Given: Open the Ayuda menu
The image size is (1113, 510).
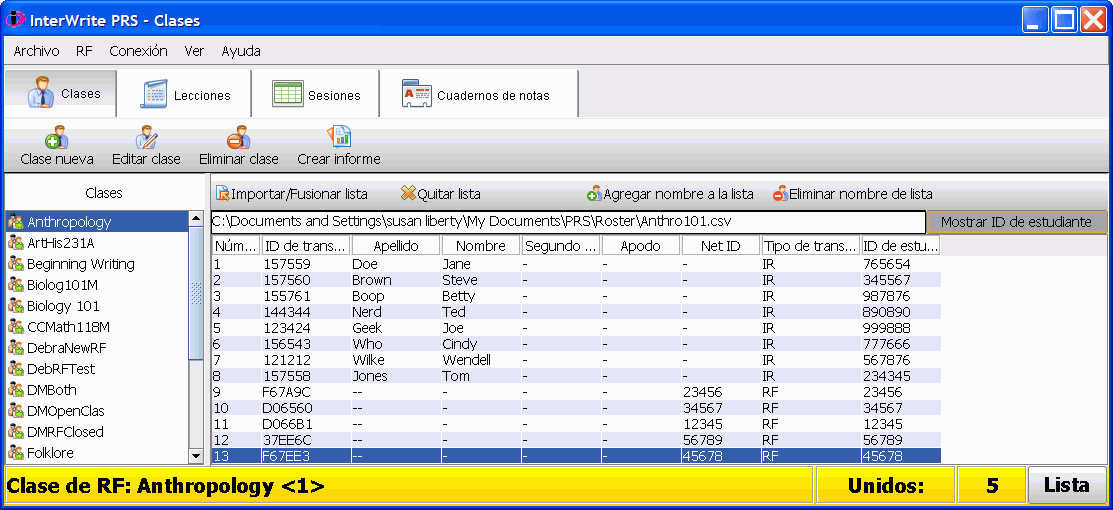Looking at the screenshot, I should pos(241,51).
